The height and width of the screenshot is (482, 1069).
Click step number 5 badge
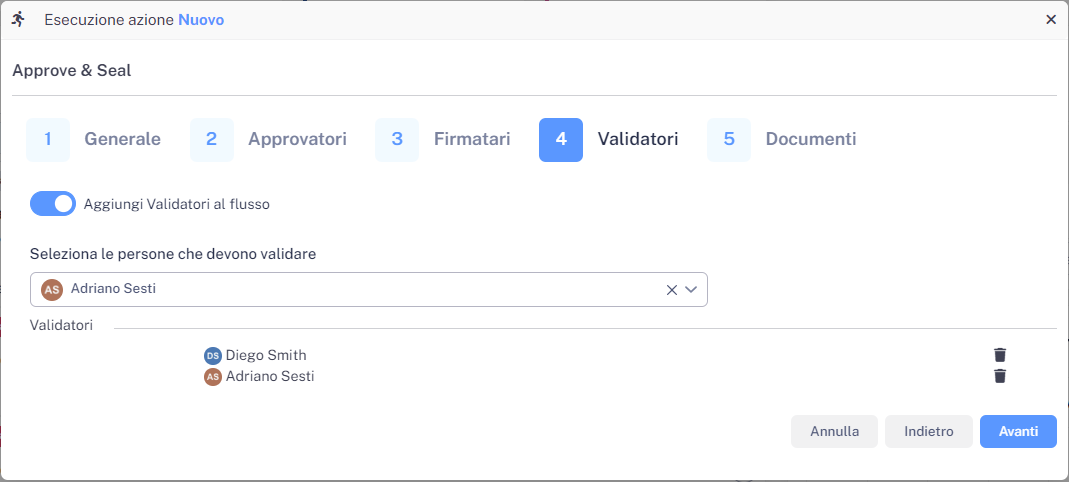point(729,140)
